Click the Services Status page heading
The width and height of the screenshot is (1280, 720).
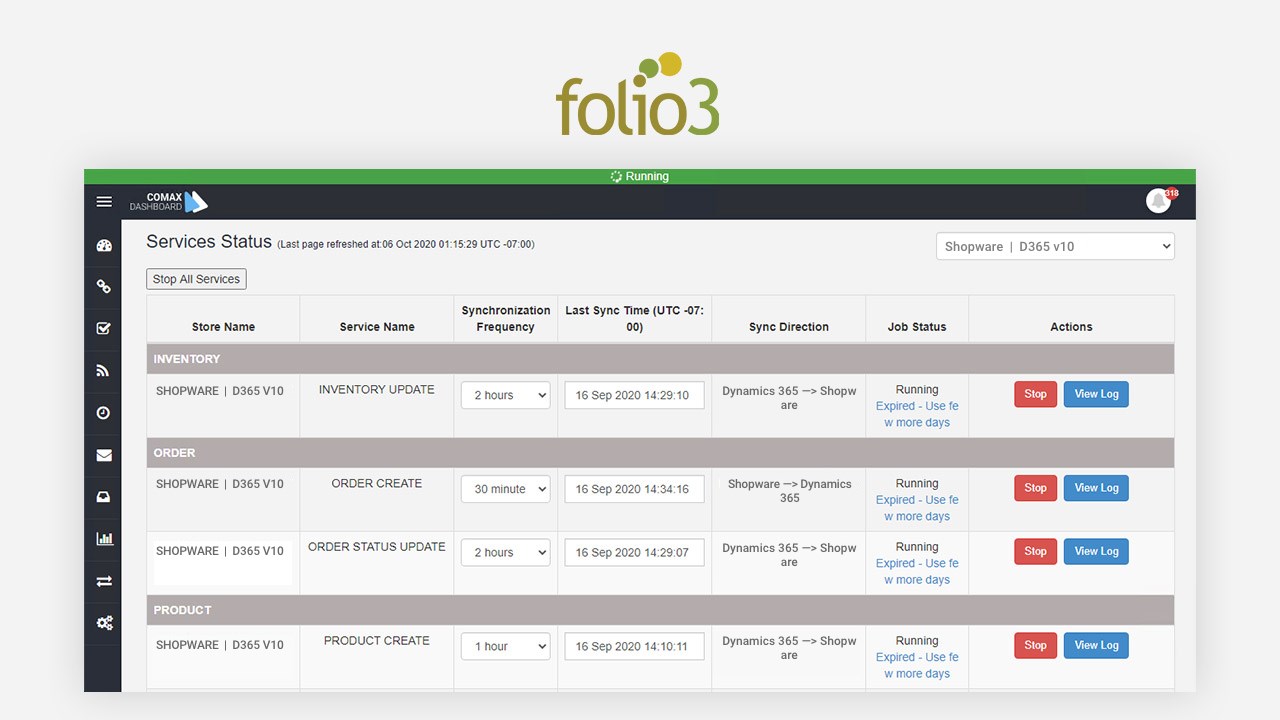pos(209,241)
